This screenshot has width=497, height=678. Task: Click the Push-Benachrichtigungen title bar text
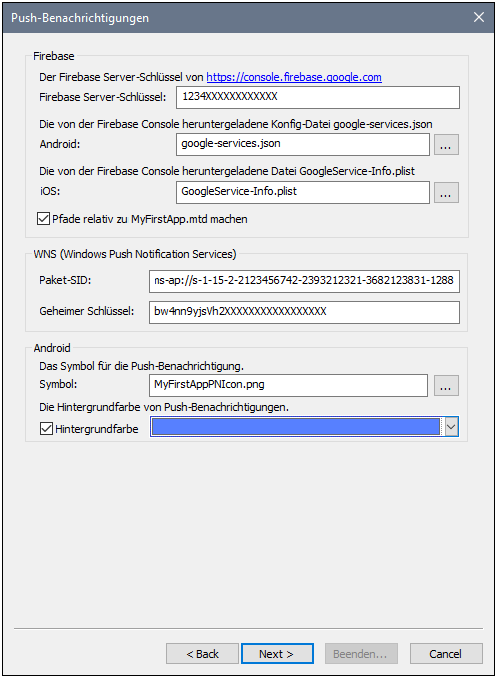point(80,18)
